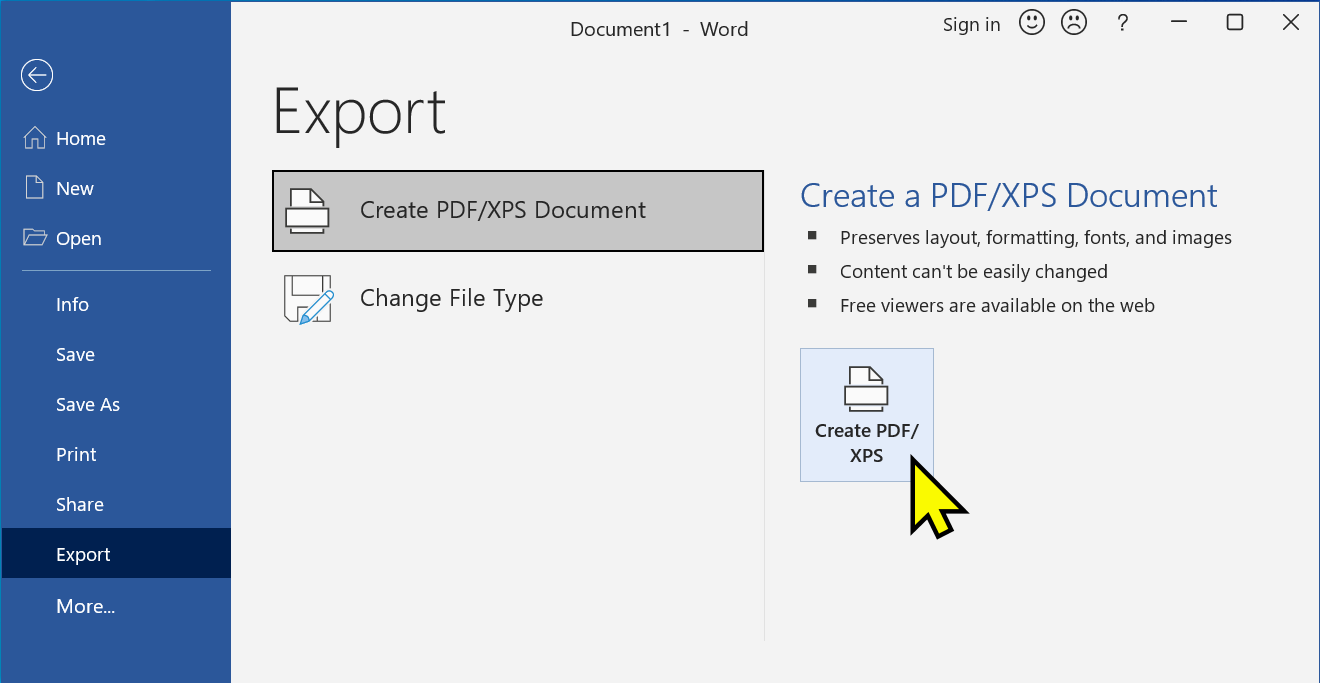Image resolution: width=1320 pixels, height=683 pixels.
Task: Select New in the sidebar
Action: tap(116, 189)
